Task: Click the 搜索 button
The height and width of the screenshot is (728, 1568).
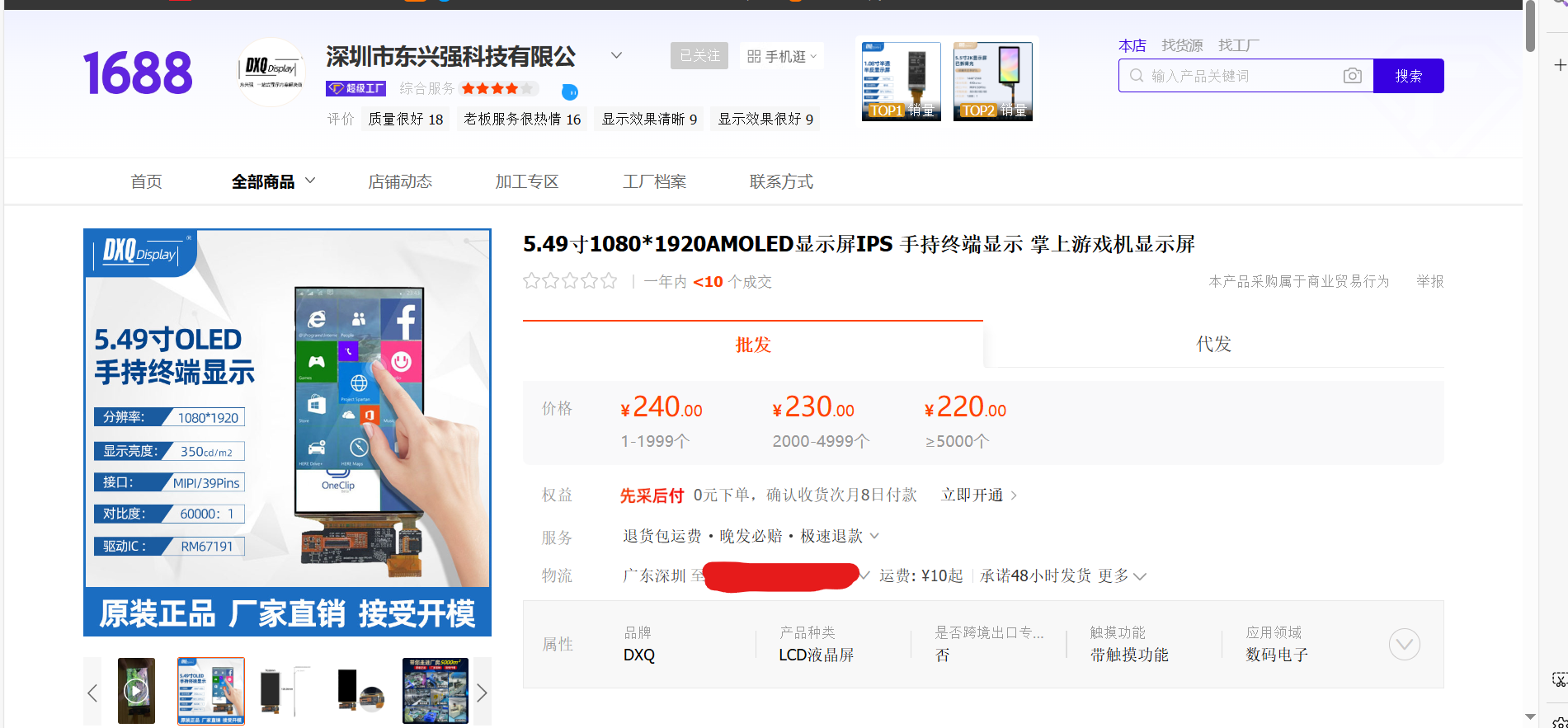Action: click(x=1409, y=76)
